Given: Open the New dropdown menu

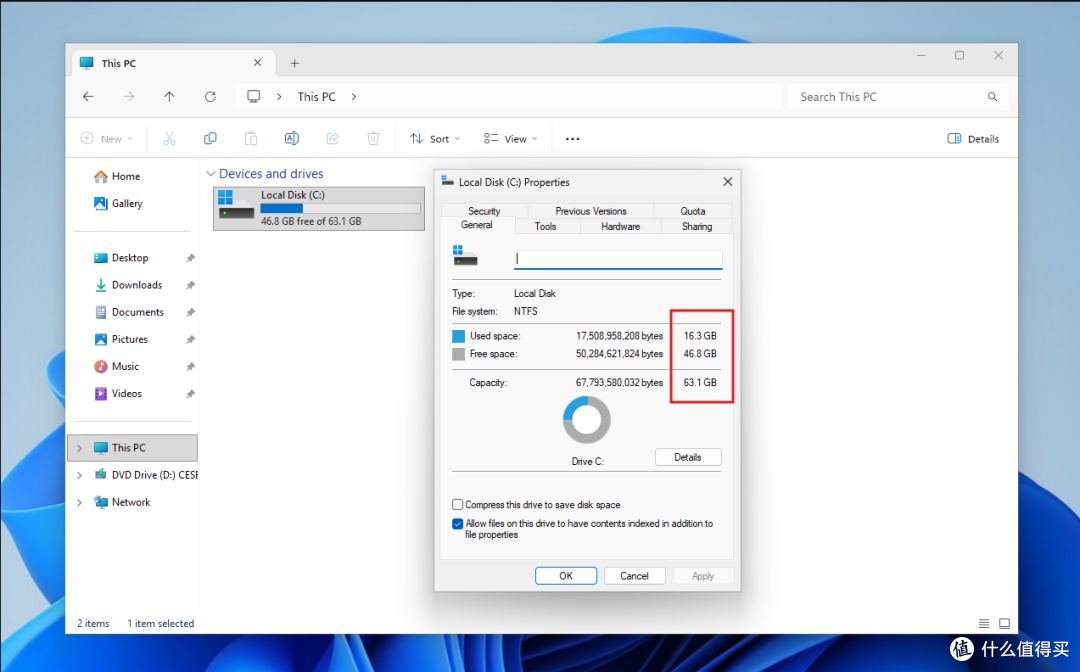Looking at the screenshot, I should [x=106, y=138].
